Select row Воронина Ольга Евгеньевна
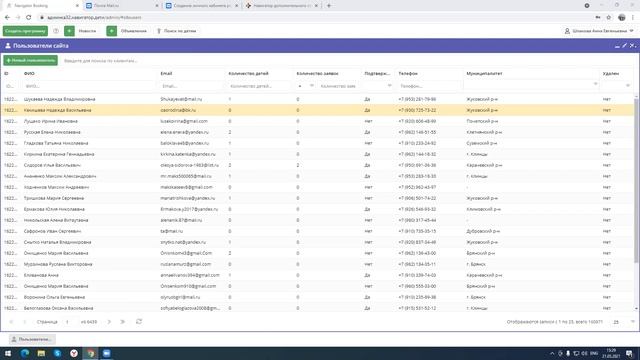Viewport: 640px width, 360px height. click(x=318, y=298)
